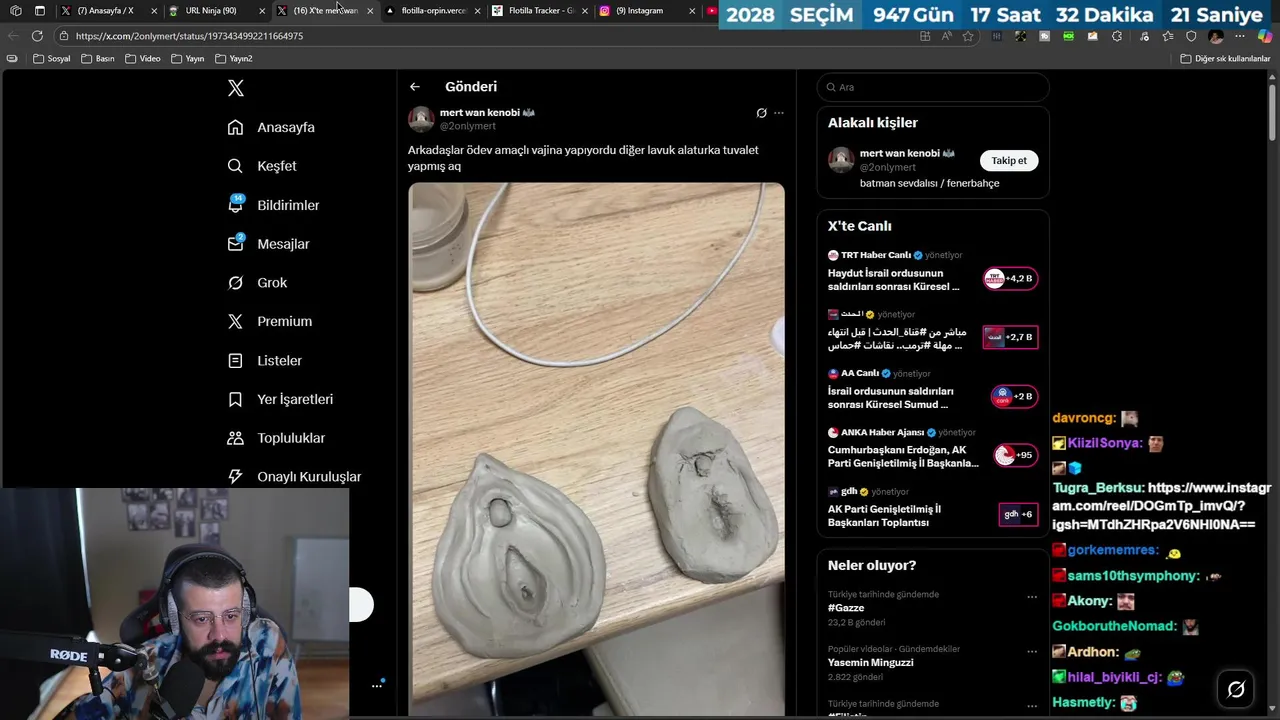
Task: Switch to flotilla-orpin.vercel tab
Action: coord(432,11)
